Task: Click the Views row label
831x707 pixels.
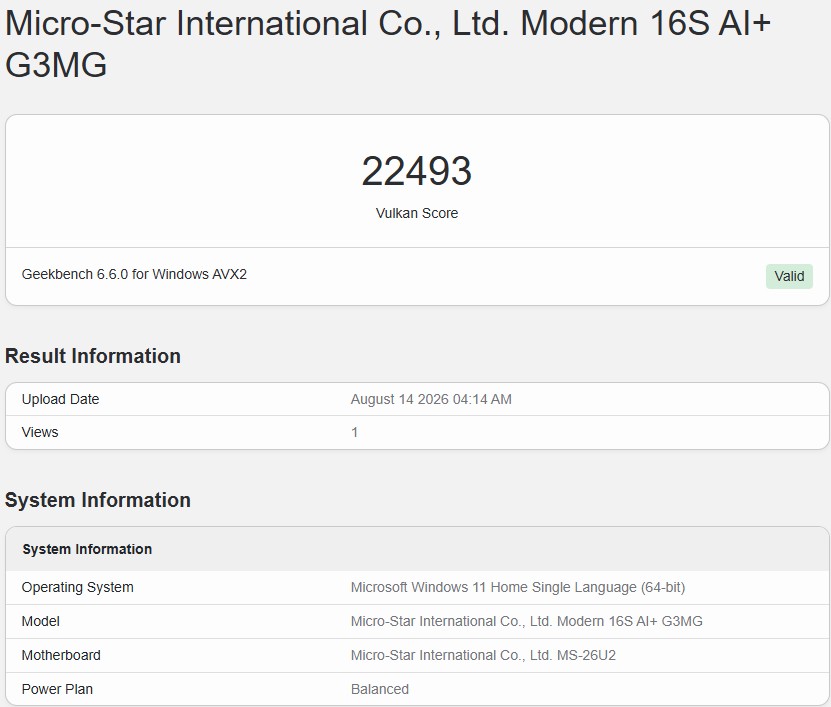Action: pos(40,432)
